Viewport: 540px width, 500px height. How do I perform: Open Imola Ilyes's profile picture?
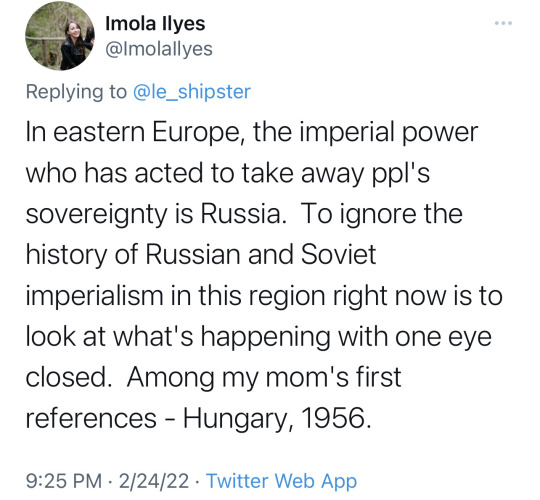60,36
